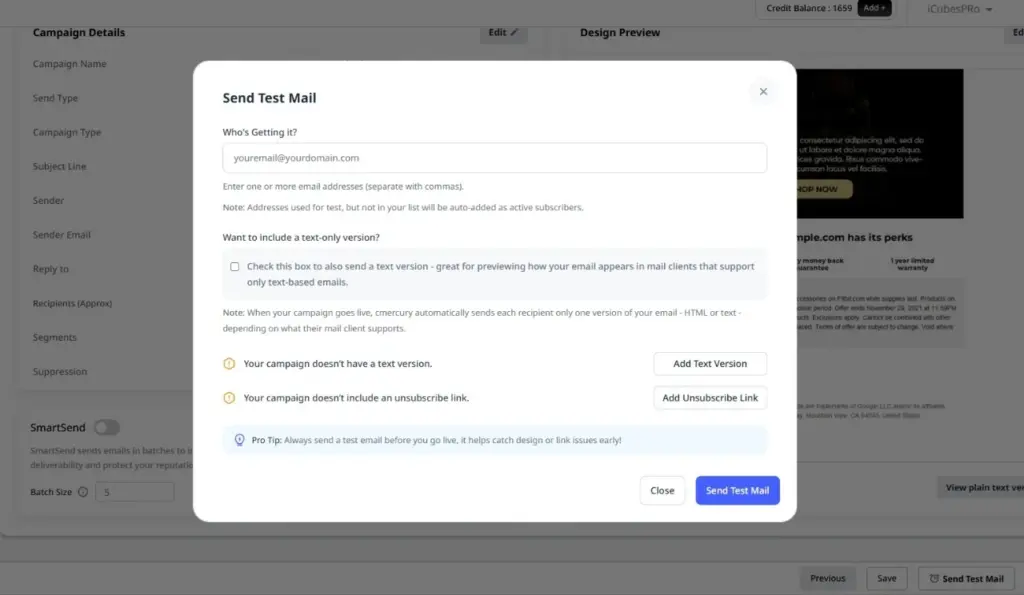Check the box to send a text version
The height and width of the screenshot is (595, 1024).
(235, 267)
